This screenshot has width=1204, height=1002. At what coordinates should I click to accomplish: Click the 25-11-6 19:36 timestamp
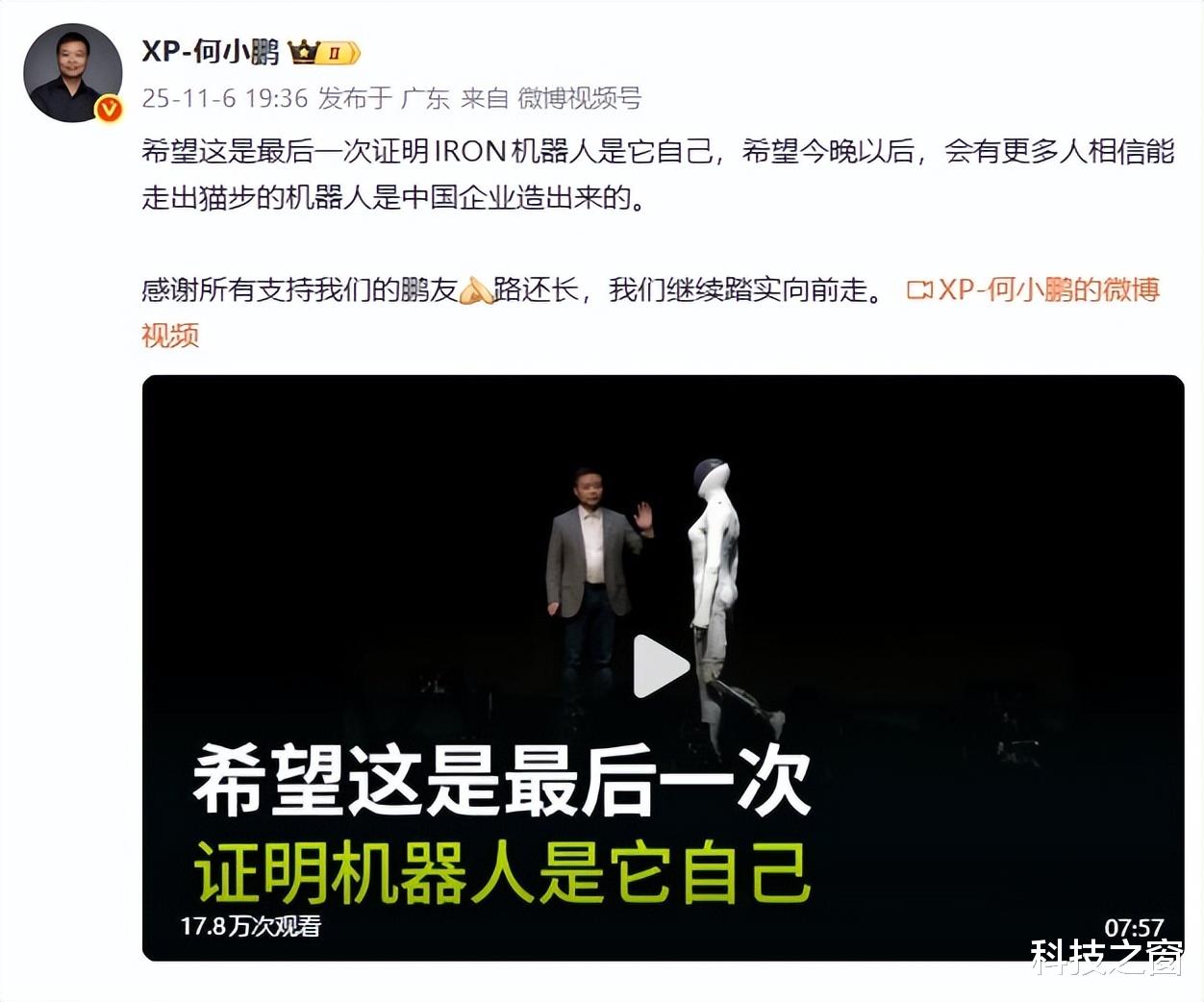(x=225, y=98)
